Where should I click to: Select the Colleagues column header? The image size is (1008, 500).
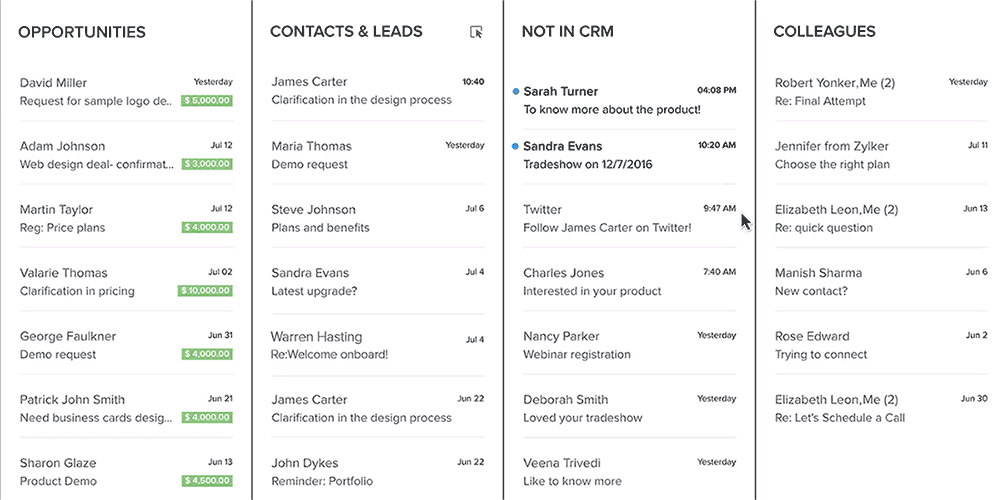pyautogui.click(x=824, y=32)
